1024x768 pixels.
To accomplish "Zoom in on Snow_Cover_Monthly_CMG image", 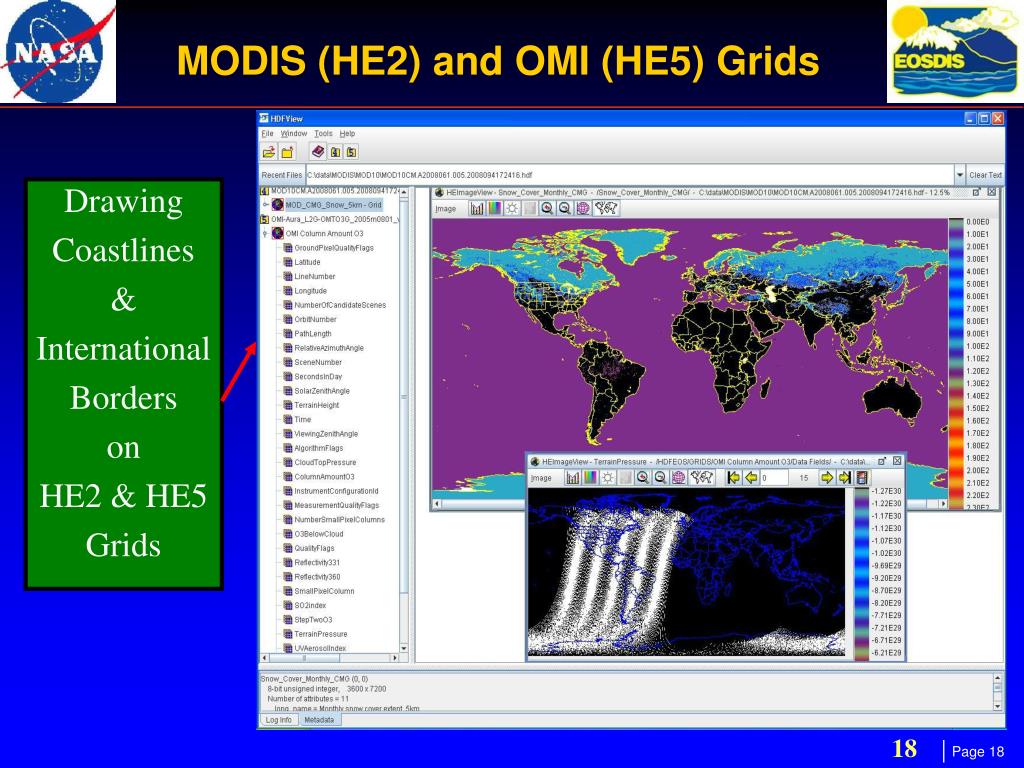I will pos(547,208).
